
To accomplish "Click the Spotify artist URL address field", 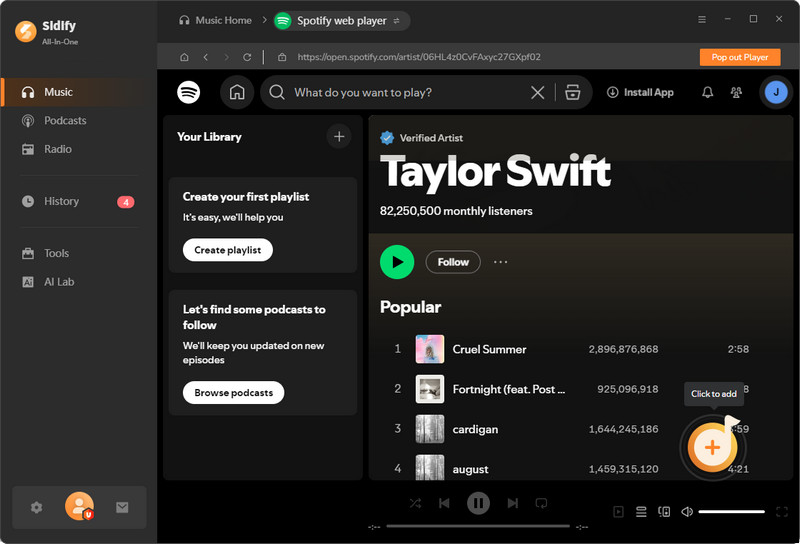I will tap(419, 57).
